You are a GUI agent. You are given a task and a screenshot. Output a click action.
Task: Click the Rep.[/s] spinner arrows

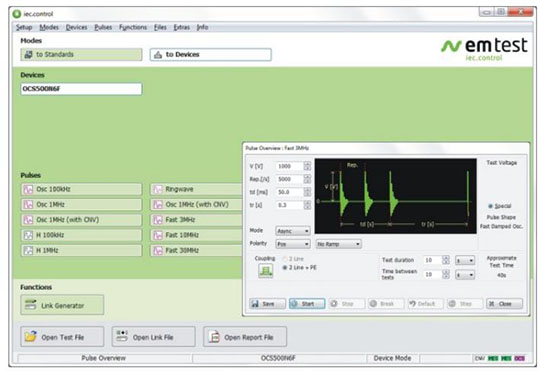click(307, 179)
